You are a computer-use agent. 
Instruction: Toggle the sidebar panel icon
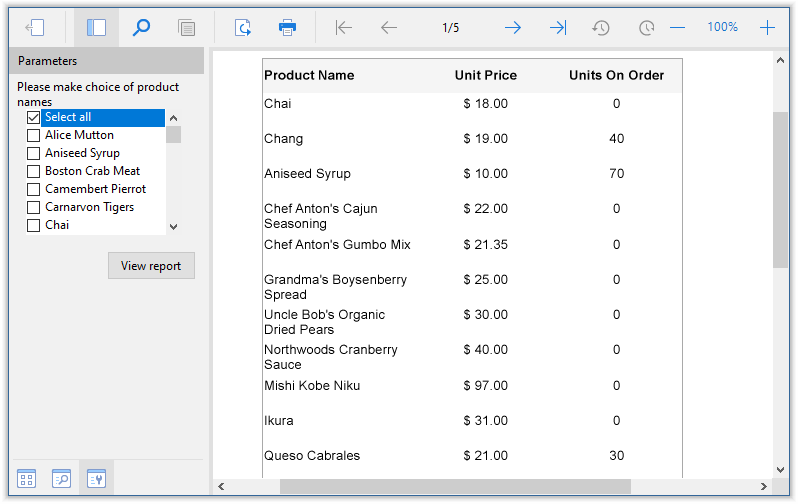click(x=96, y=27)
